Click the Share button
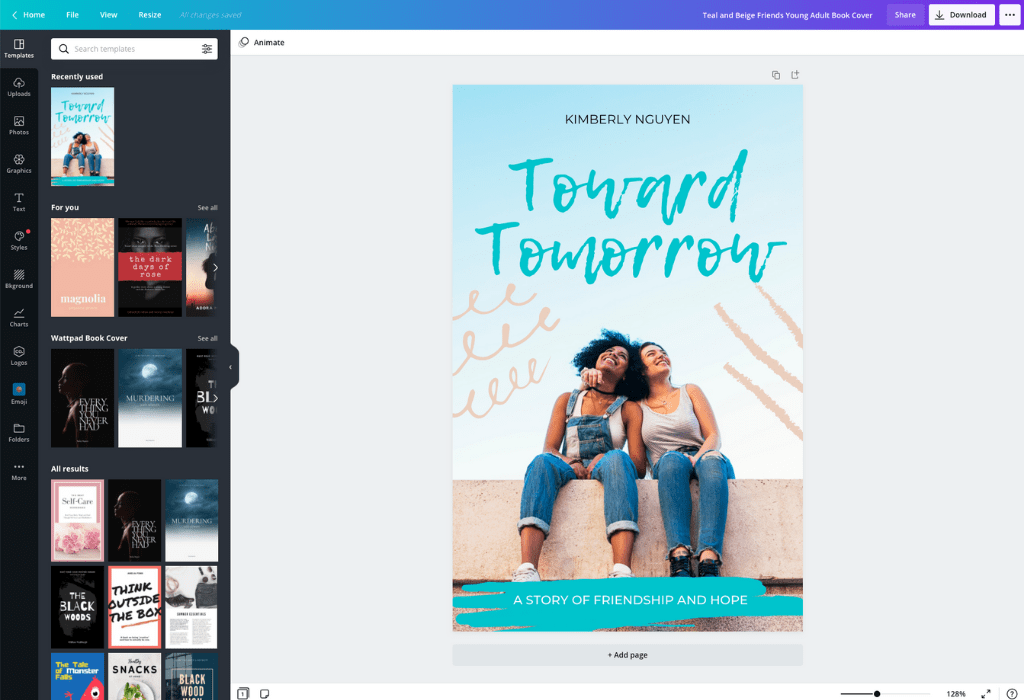The width and height of the screenshot is (1024, 700). point(905,15)
